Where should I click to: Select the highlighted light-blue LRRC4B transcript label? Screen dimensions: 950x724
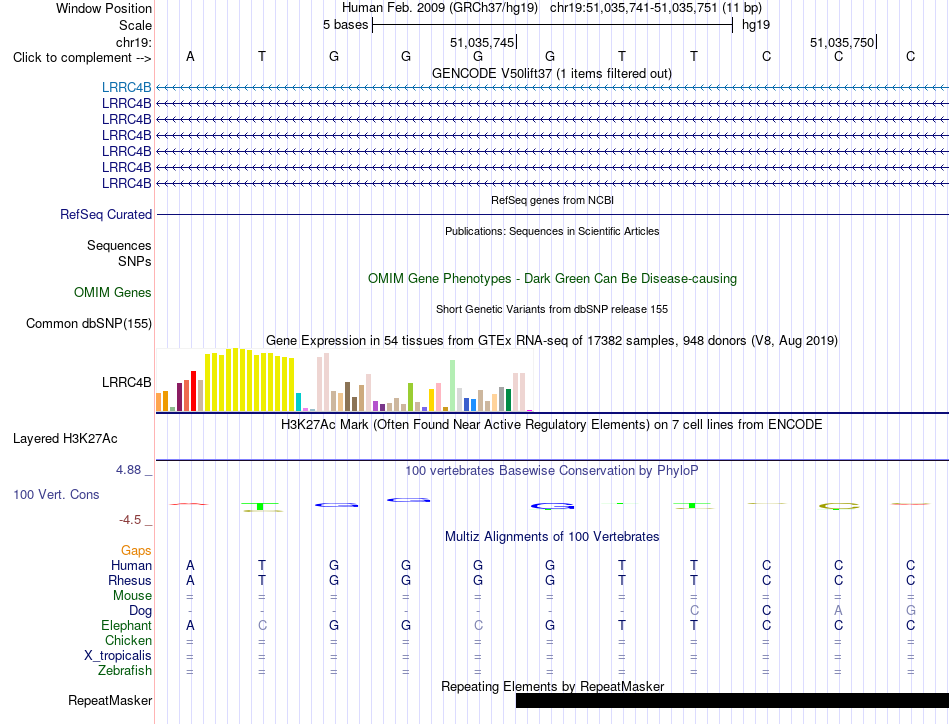(x=127, y=87)
